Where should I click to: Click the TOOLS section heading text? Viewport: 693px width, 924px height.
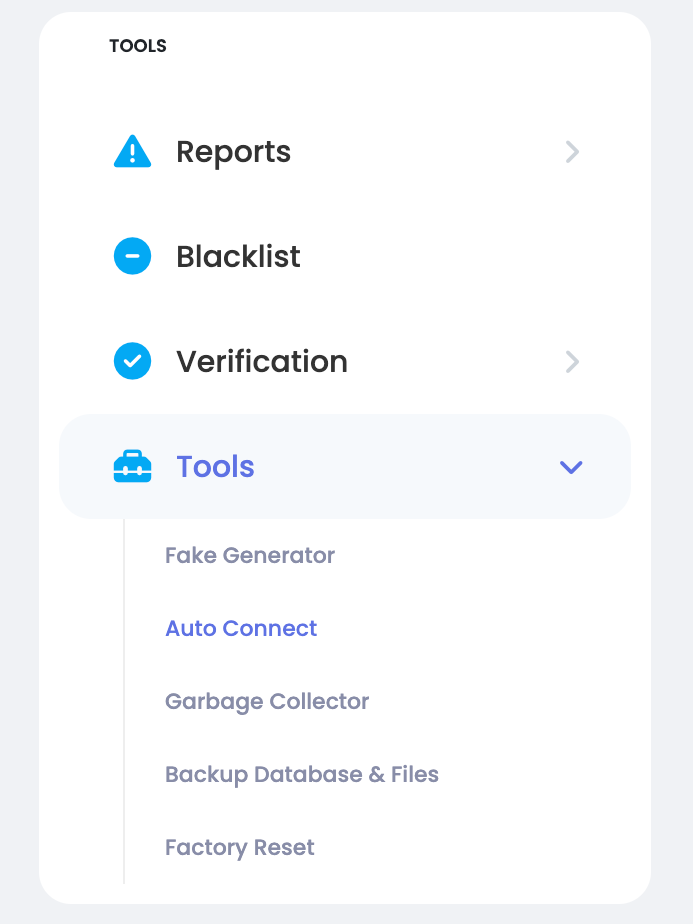click(x=138, y=46)
